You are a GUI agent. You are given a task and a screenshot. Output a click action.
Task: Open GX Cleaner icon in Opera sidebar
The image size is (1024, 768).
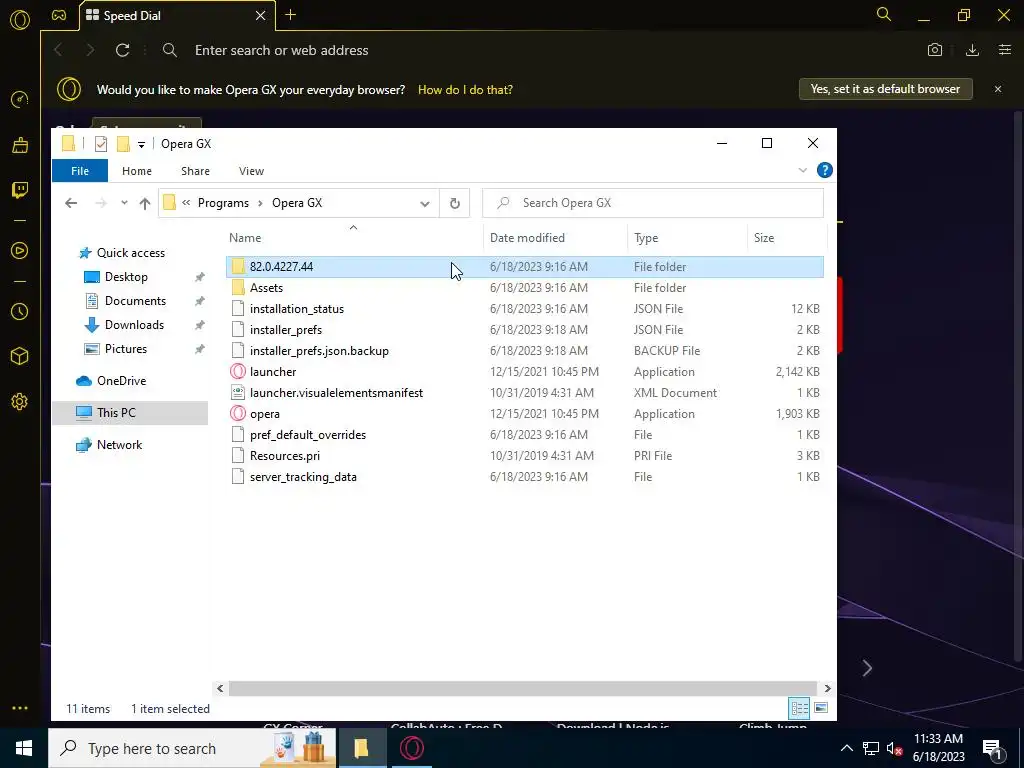point(20,145)
